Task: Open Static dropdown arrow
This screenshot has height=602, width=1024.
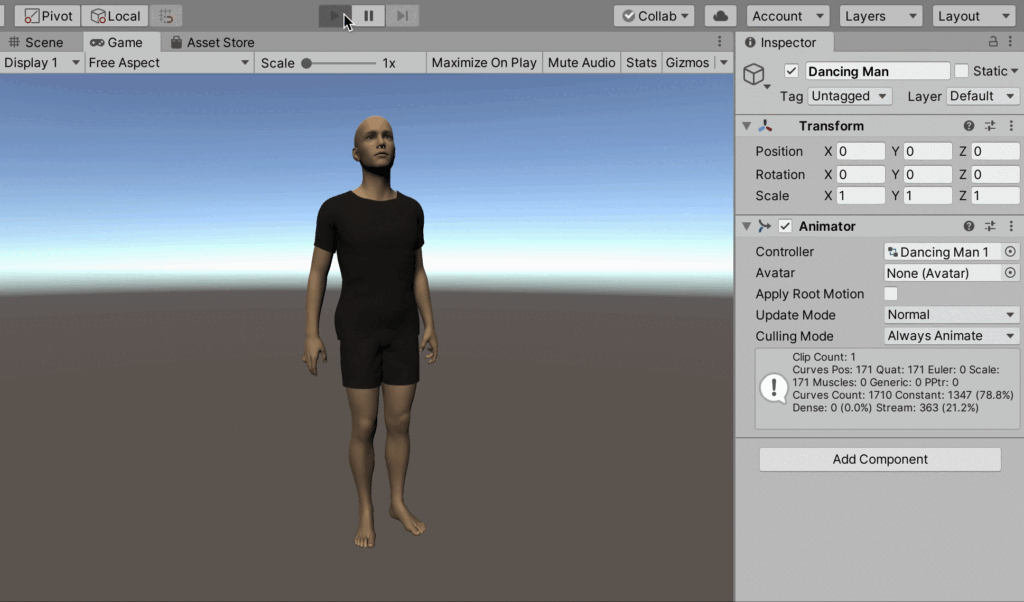Action: pyautogui.click(x=1015, y=71)
